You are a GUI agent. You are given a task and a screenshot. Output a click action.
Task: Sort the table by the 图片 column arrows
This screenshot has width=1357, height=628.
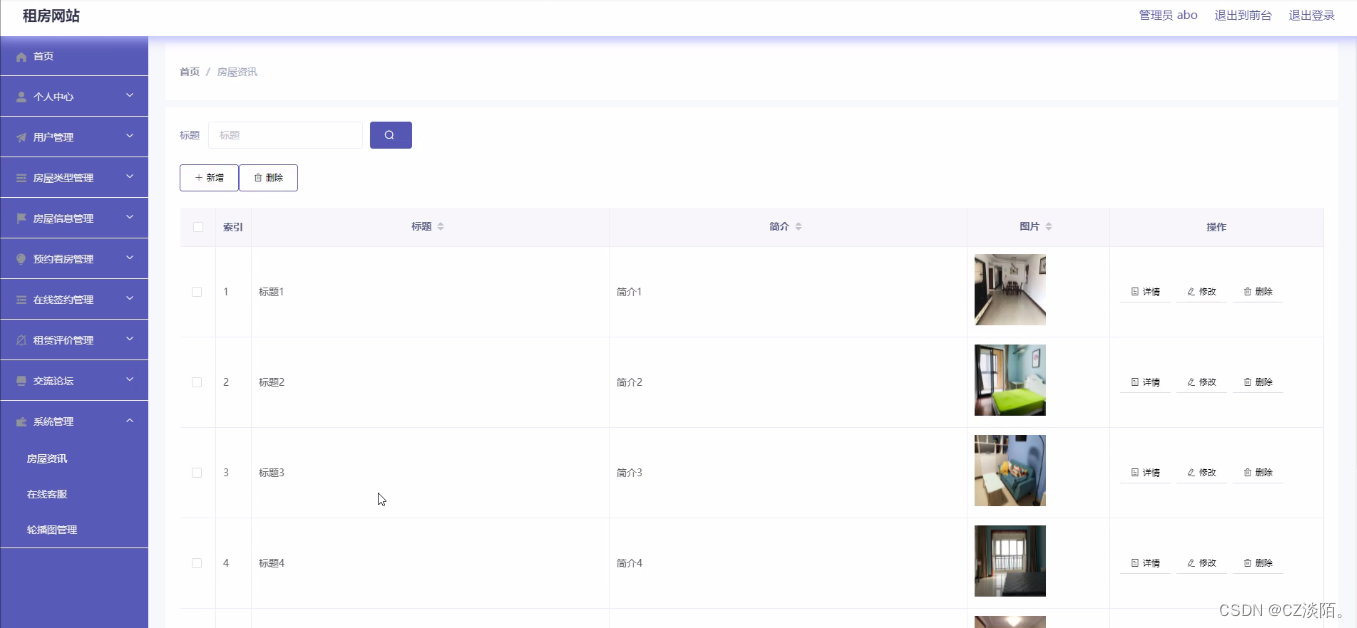[1048, 227]
